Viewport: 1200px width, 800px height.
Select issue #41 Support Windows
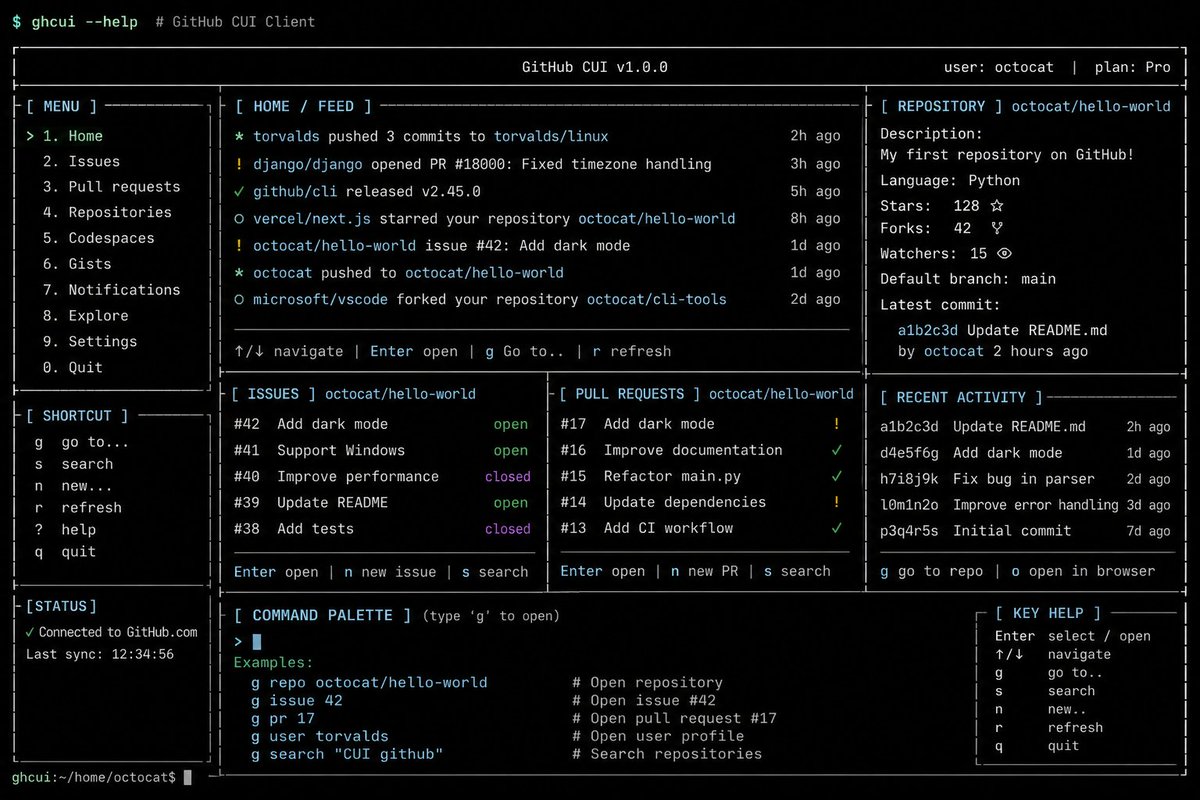(382, 450)
